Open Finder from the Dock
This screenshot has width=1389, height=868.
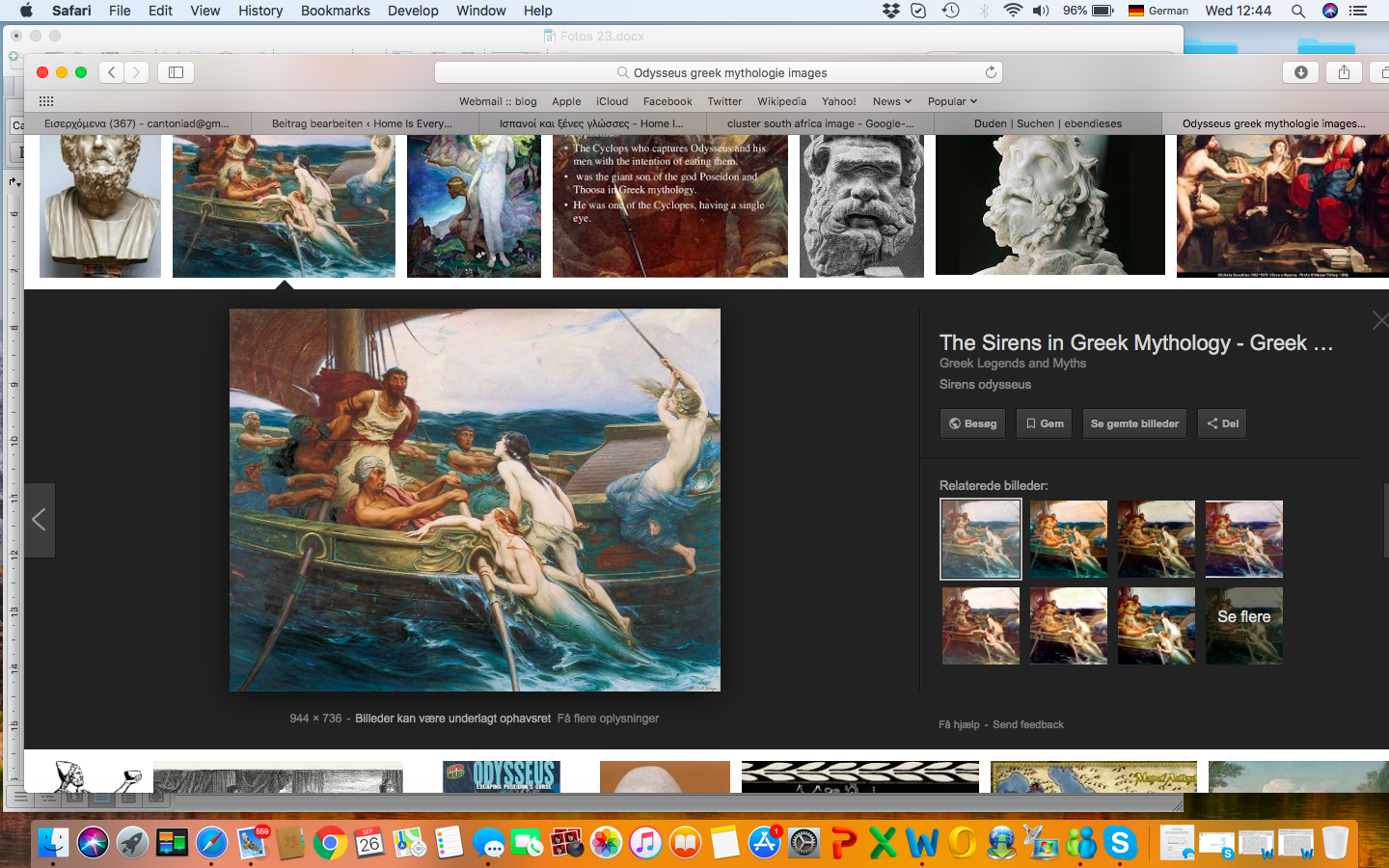tap(54, 843)
